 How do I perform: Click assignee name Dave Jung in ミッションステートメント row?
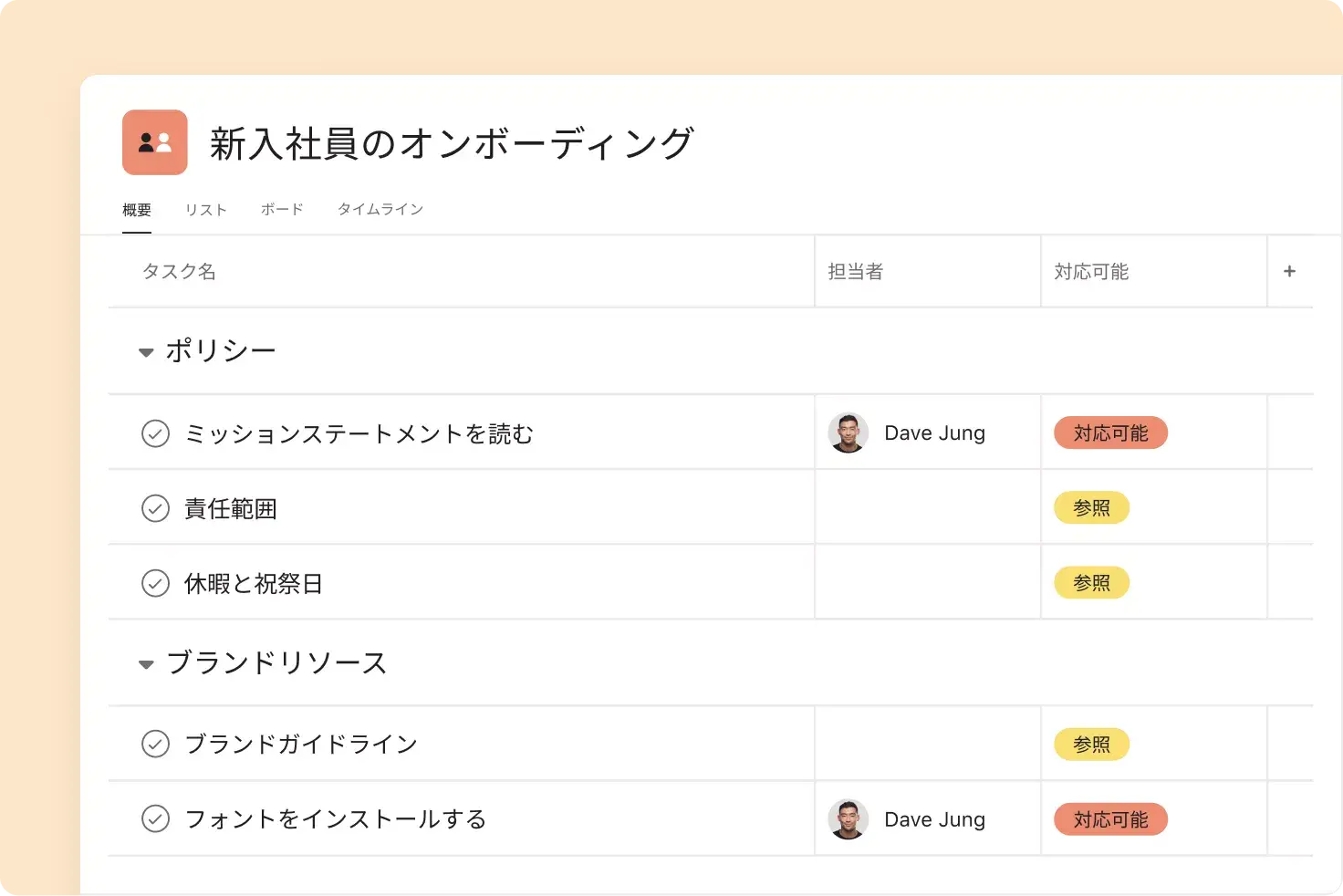[x=935, y=433]
